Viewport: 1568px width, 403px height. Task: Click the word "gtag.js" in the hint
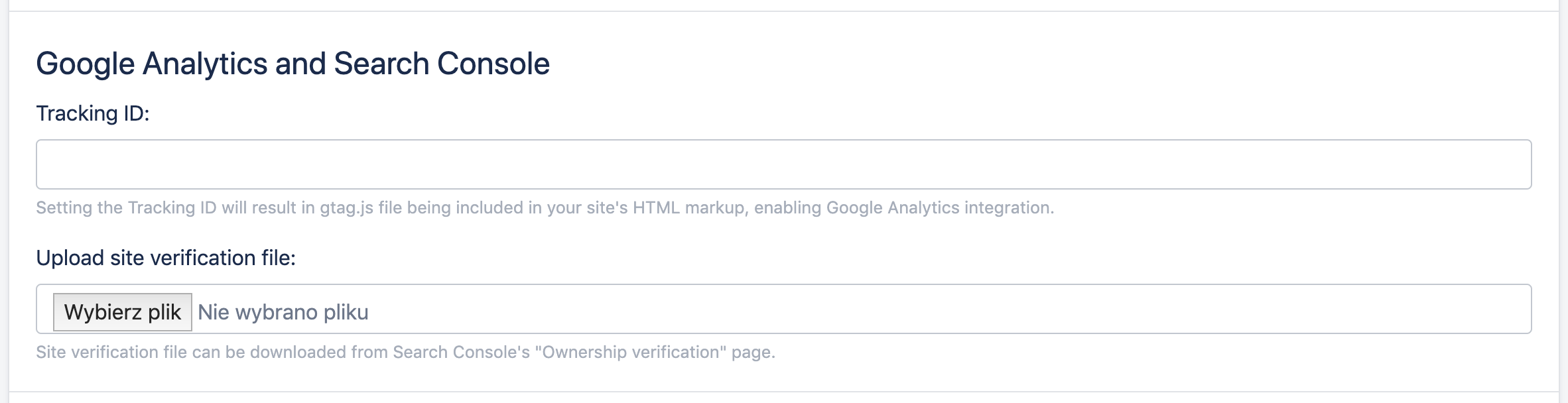pos(346,208)
